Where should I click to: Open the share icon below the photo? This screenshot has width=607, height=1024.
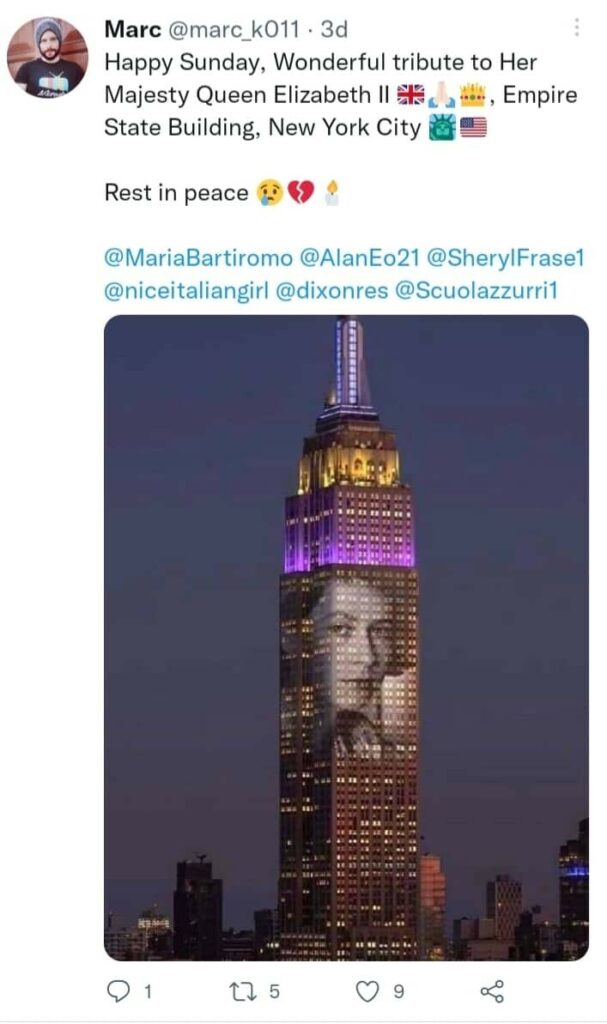coord(492,991)
